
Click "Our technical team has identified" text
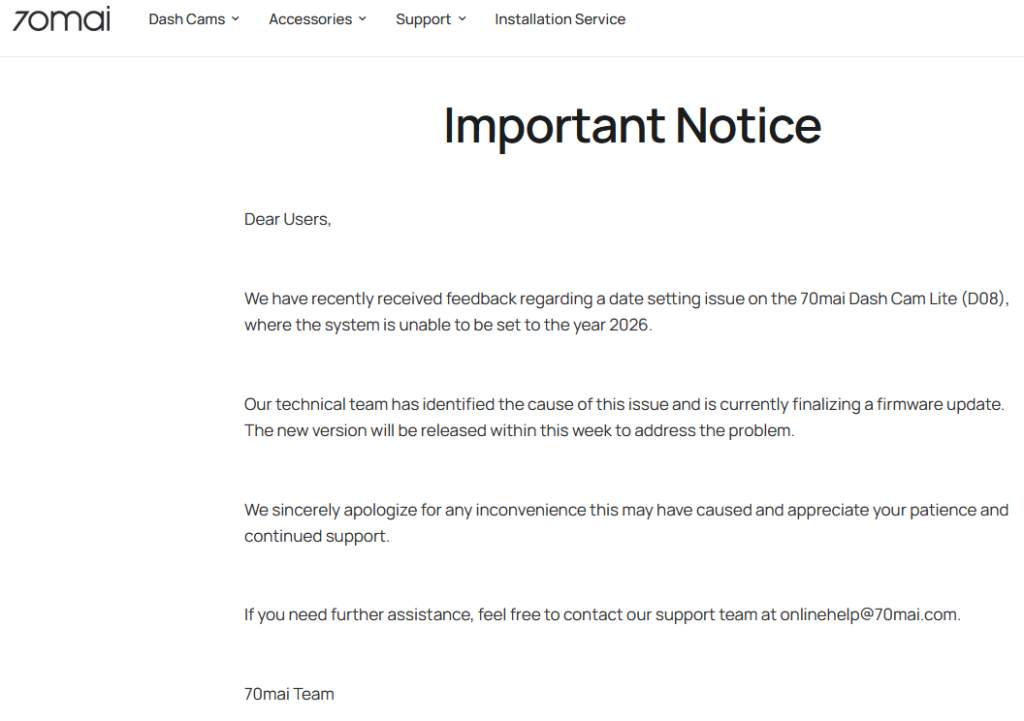(x=371, y=404)
